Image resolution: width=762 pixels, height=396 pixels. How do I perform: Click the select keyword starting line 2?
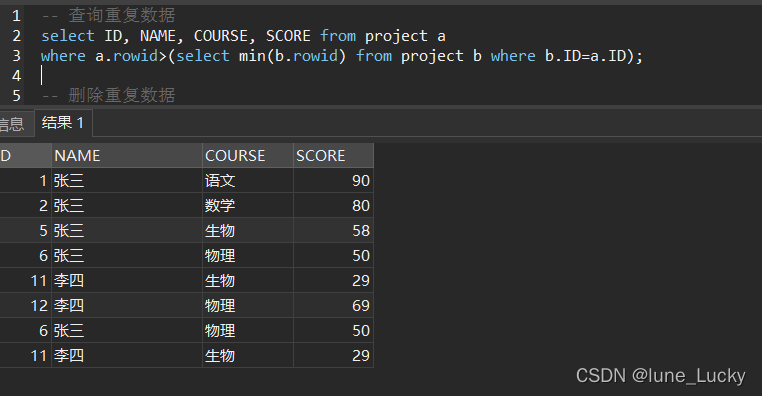pyautogui.click(x=68, y=36)
